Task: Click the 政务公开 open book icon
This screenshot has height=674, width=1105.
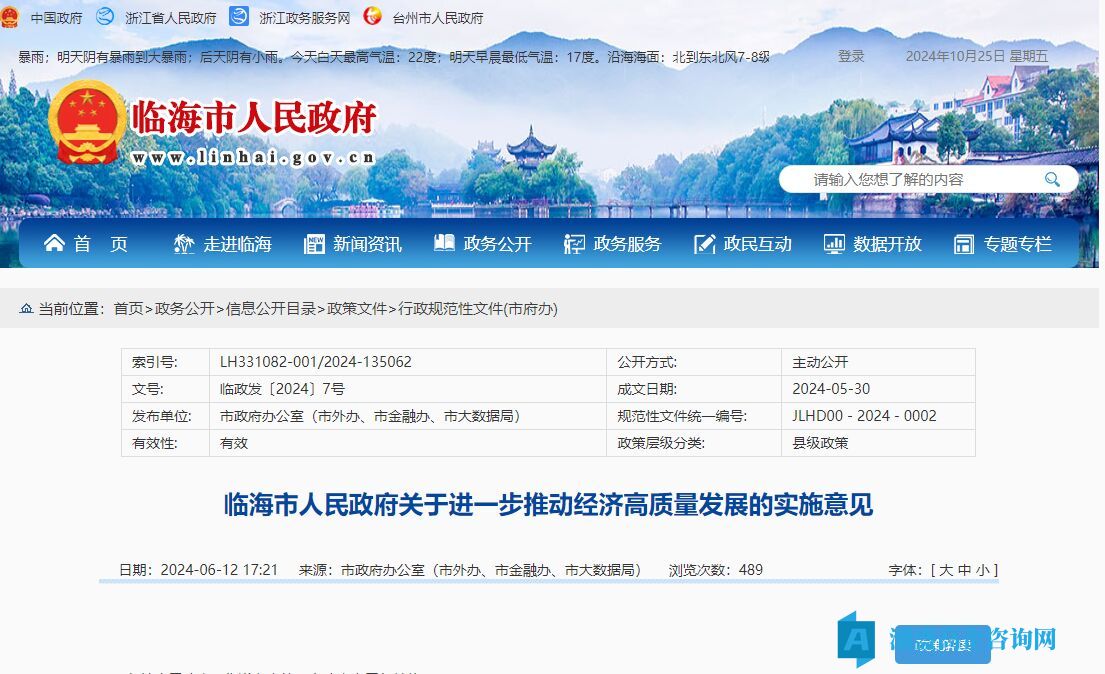Action: (444, 243)
